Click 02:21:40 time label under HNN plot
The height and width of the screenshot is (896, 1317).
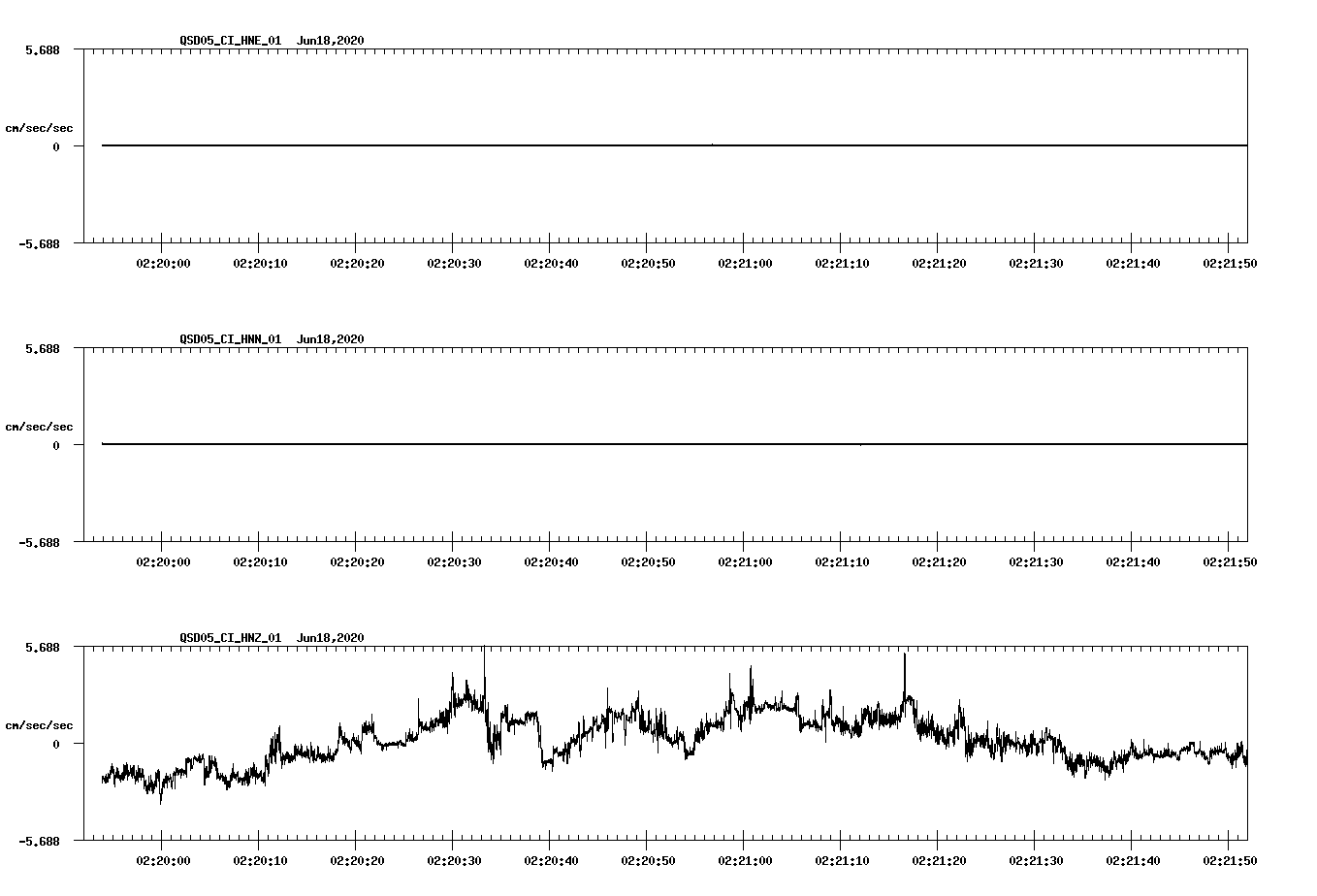1133,562
